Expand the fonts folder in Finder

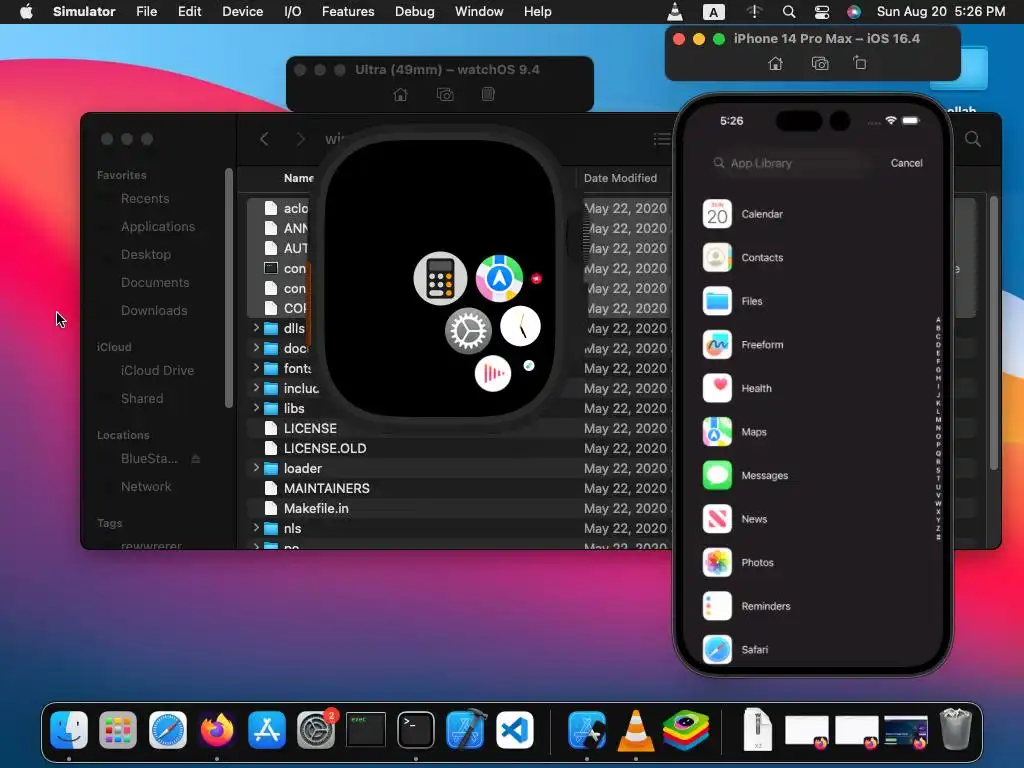pos(256,368)
